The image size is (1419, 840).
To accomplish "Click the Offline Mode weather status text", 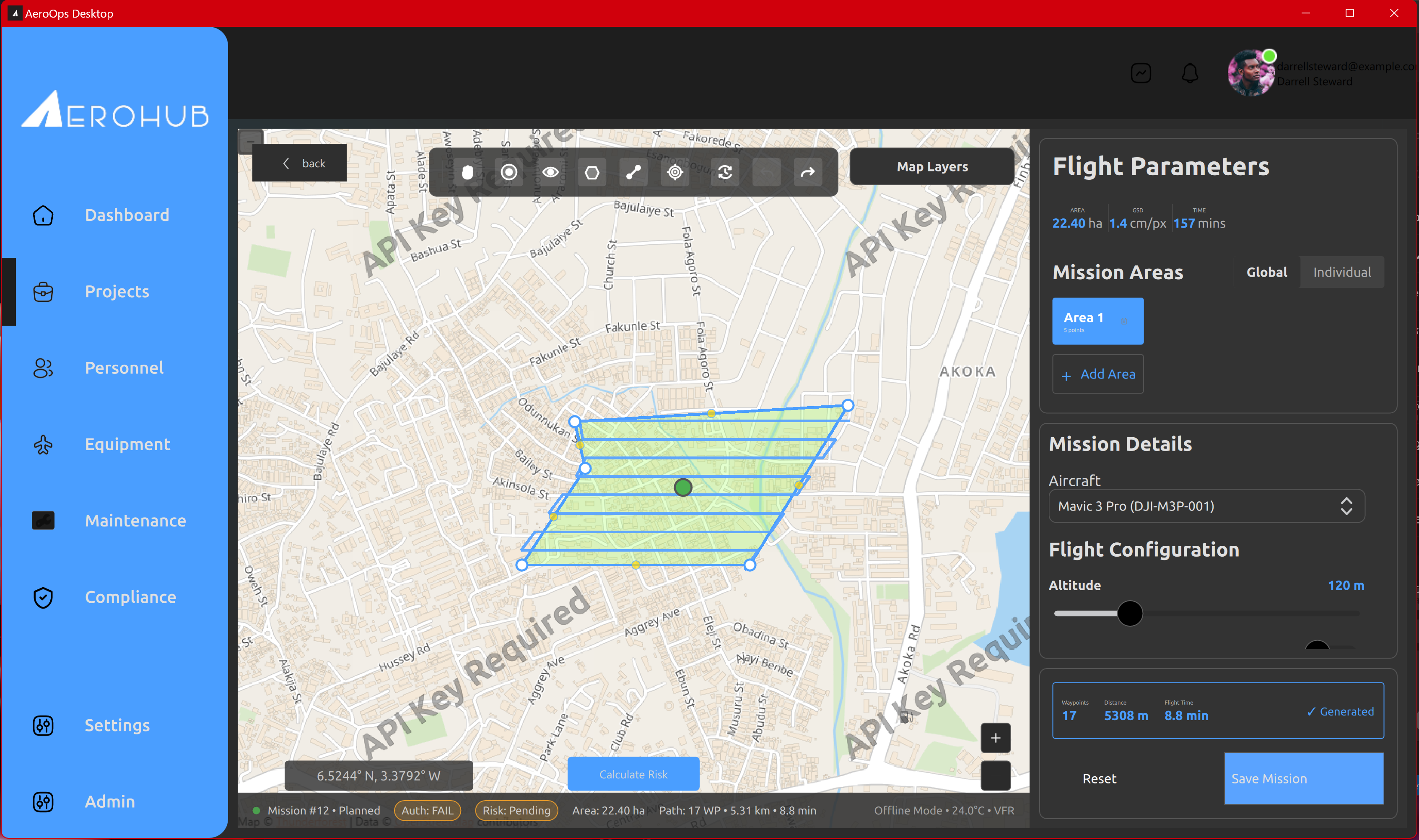I will tap(944, 811).
